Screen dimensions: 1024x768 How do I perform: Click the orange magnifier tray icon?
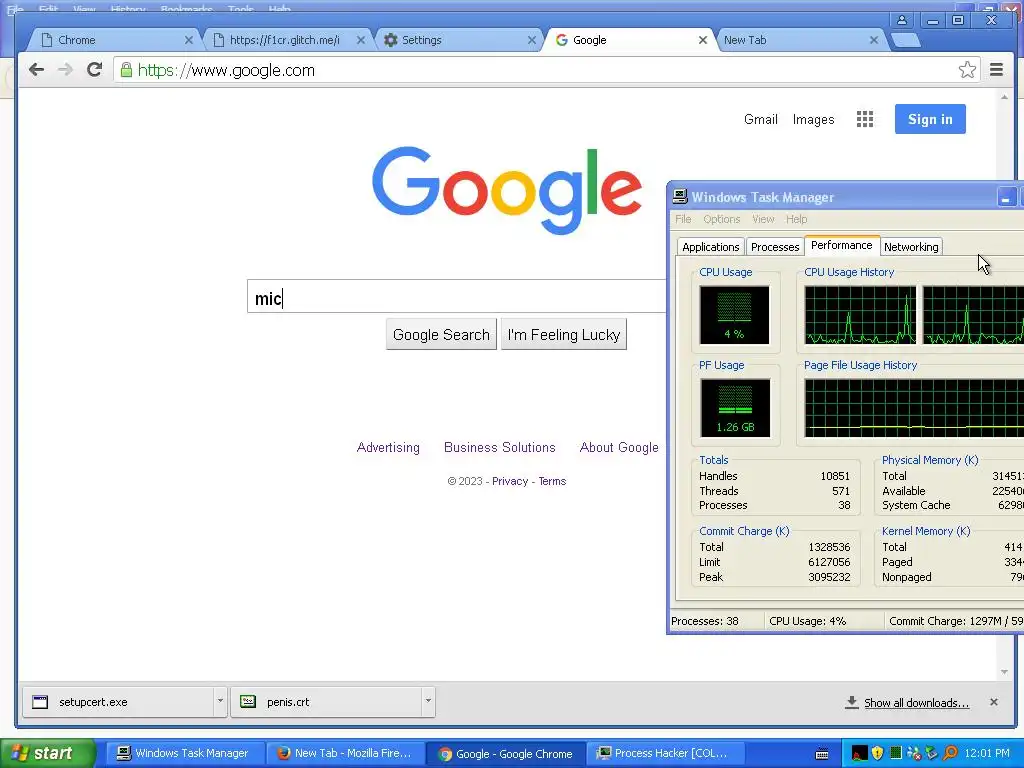[950, 753]
